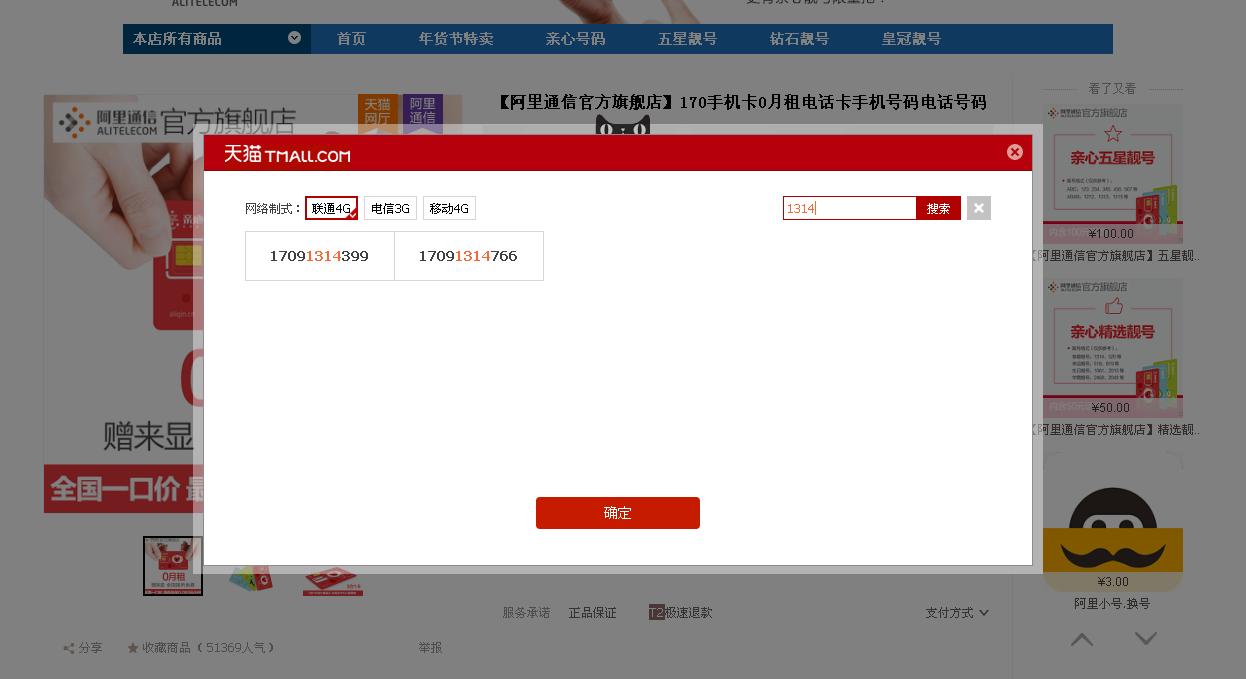Open the 五星靓号 nav tab
The image size is (1246, 679).
(x=687, y=39)
